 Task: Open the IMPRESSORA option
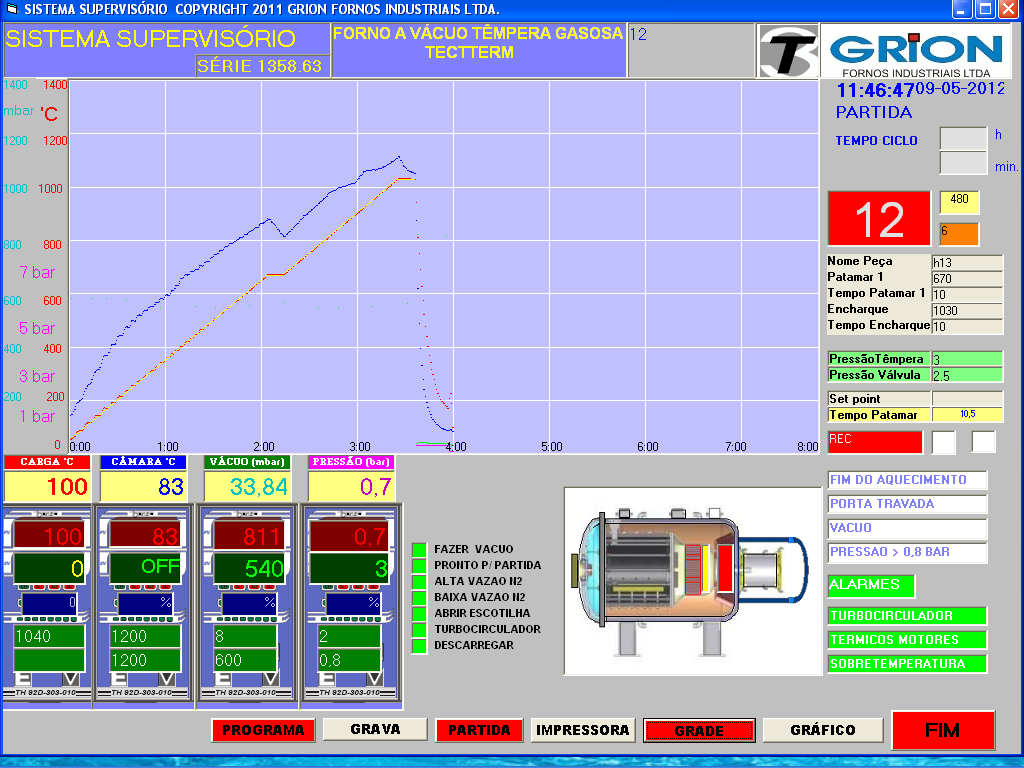tap(583, 730)
